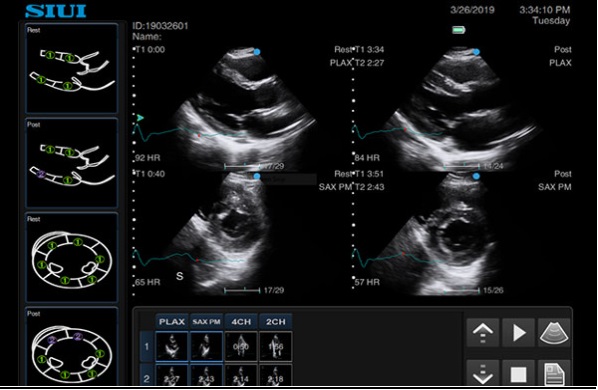This screenshot has height=390, width=598.
Task: Open the 2CH clip thumbnail marked 2:18
Action: pos(275,374)
